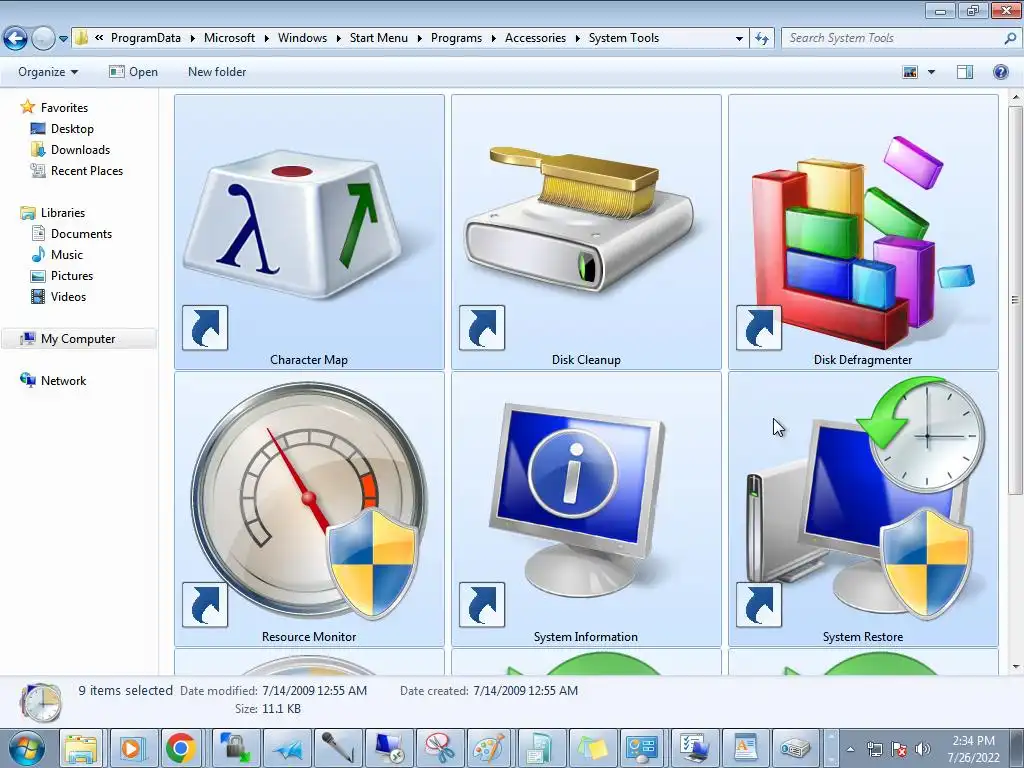This screenshot has width=1024, height=768.
Task: Go to Start Menu in the breadcrumb
Action: tap(378, 38)
